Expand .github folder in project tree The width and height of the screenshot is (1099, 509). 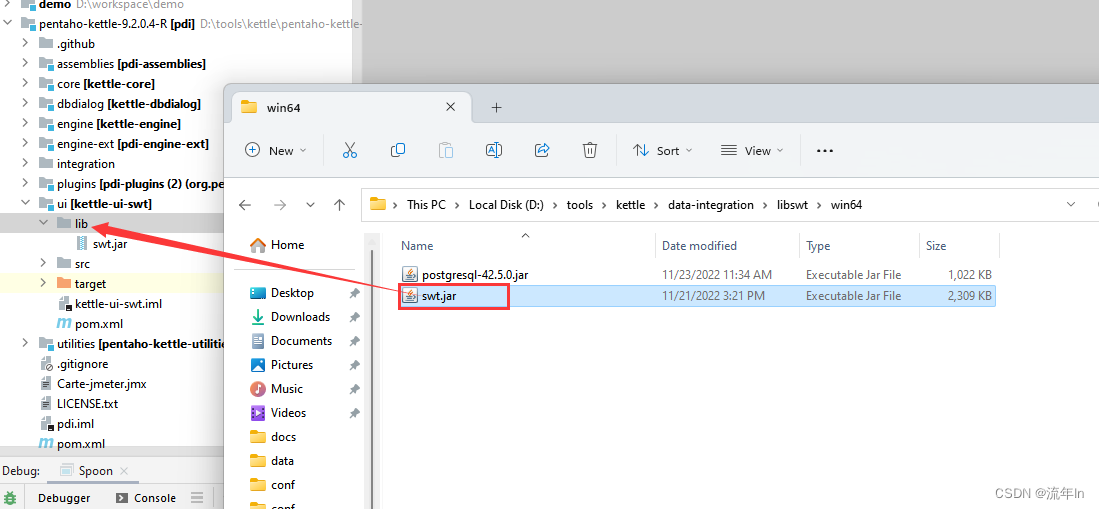coord(25,43)
